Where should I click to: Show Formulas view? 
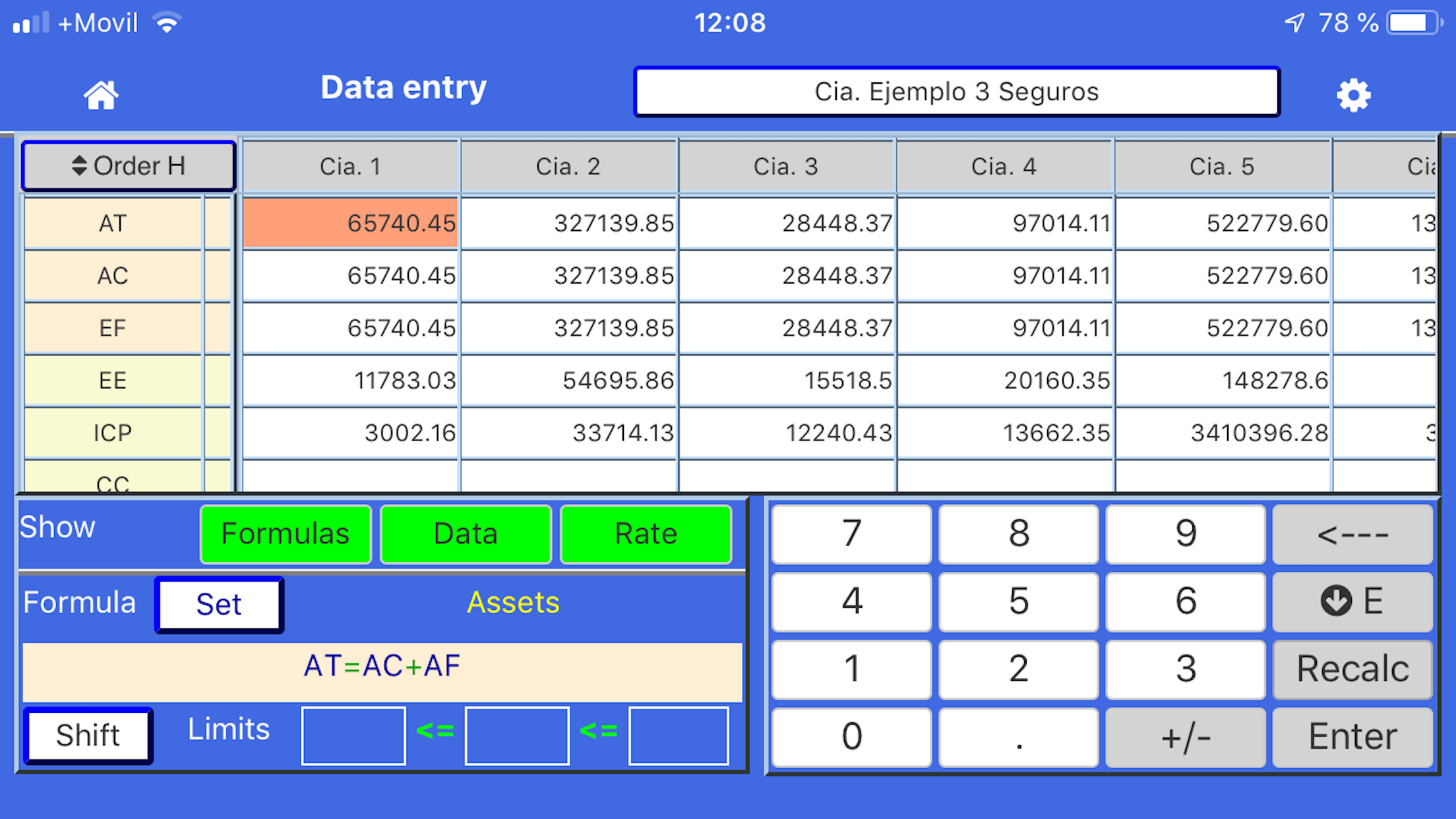click(286, 533)
